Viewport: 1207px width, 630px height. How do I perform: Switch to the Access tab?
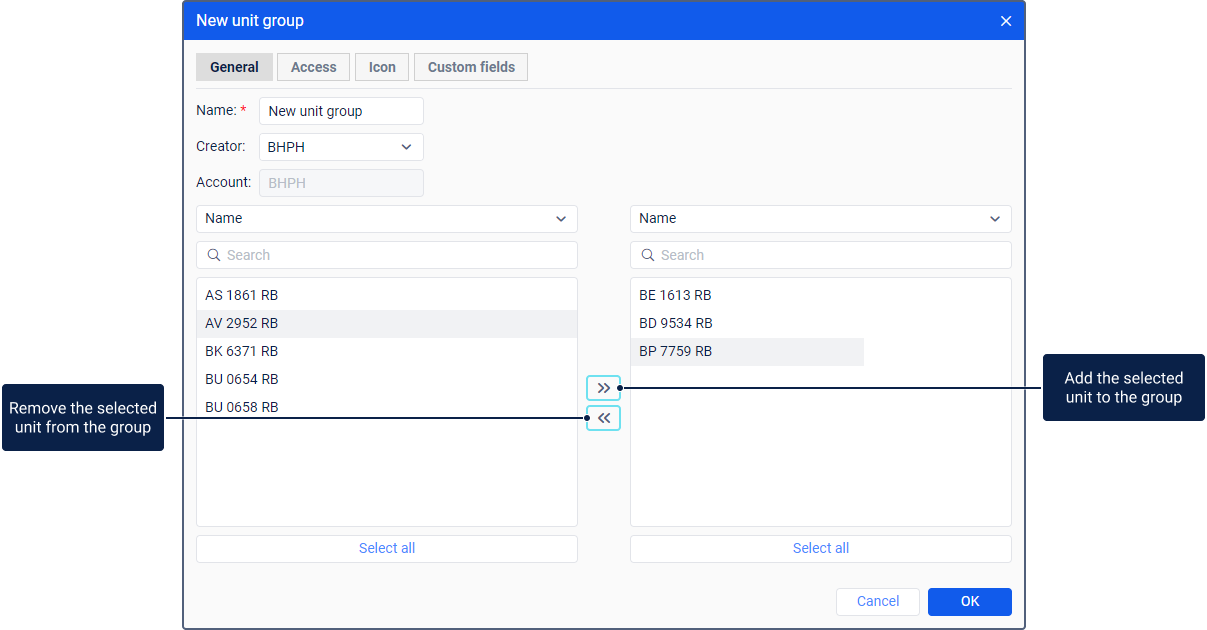coord(314,67)
